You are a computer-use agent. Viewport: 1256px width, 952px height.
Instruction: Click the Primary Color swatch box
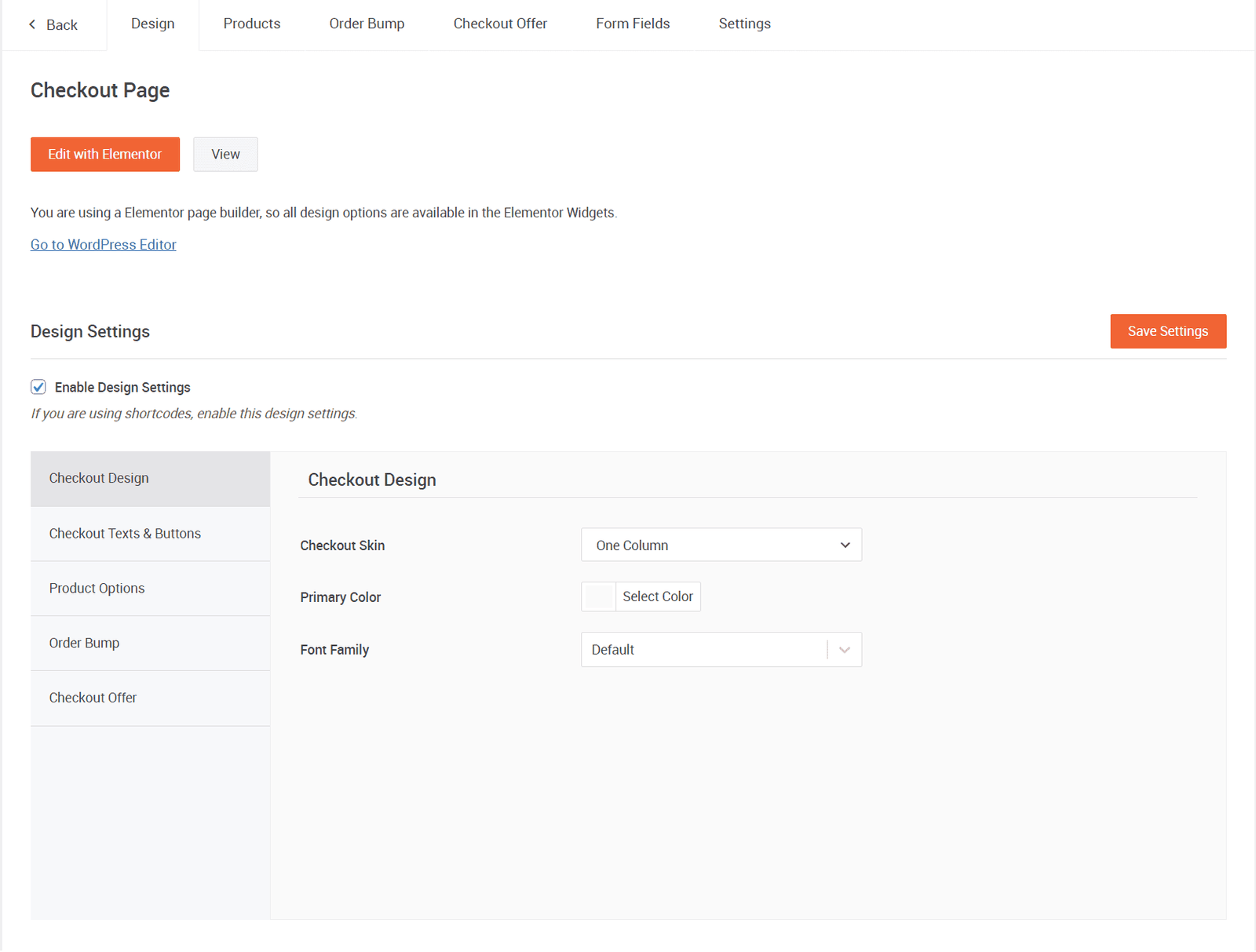tap(599, 596)
